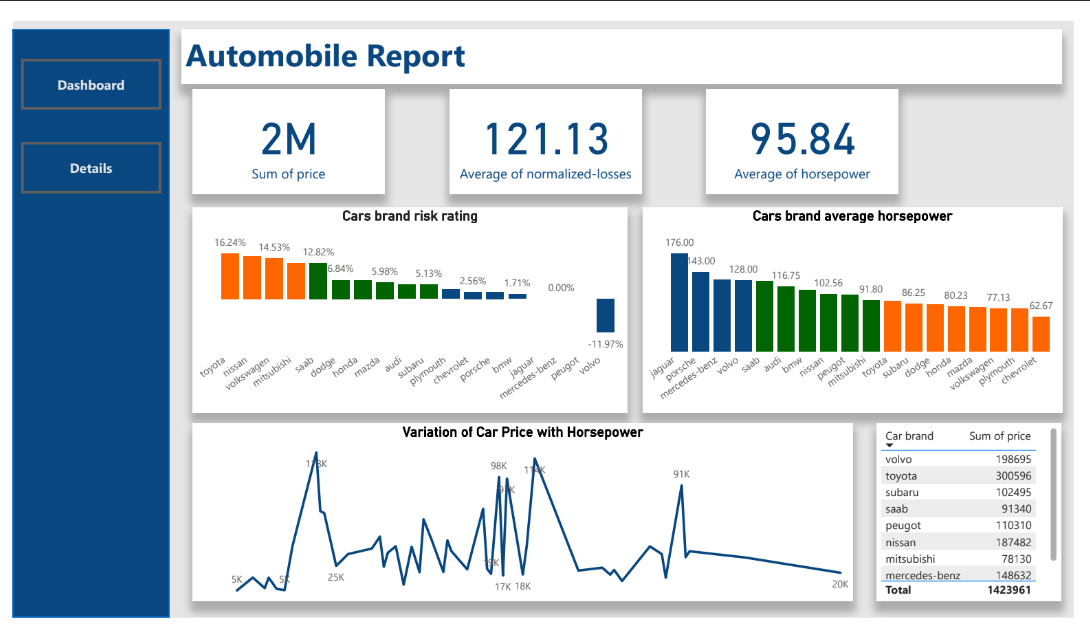The image size is (1090, 634).
Task: Click the Average of horsepower card
Action: point(802,142)
